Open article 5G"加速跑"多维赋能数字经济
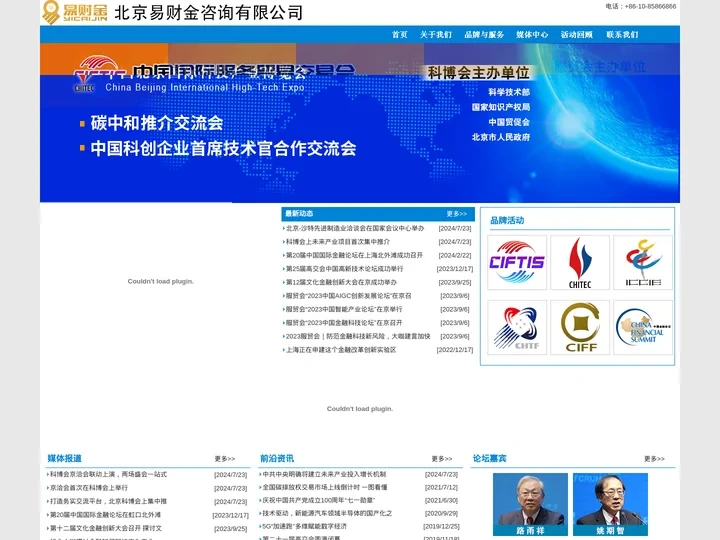This screenshot has width=720, height=540. pos(304,526)
